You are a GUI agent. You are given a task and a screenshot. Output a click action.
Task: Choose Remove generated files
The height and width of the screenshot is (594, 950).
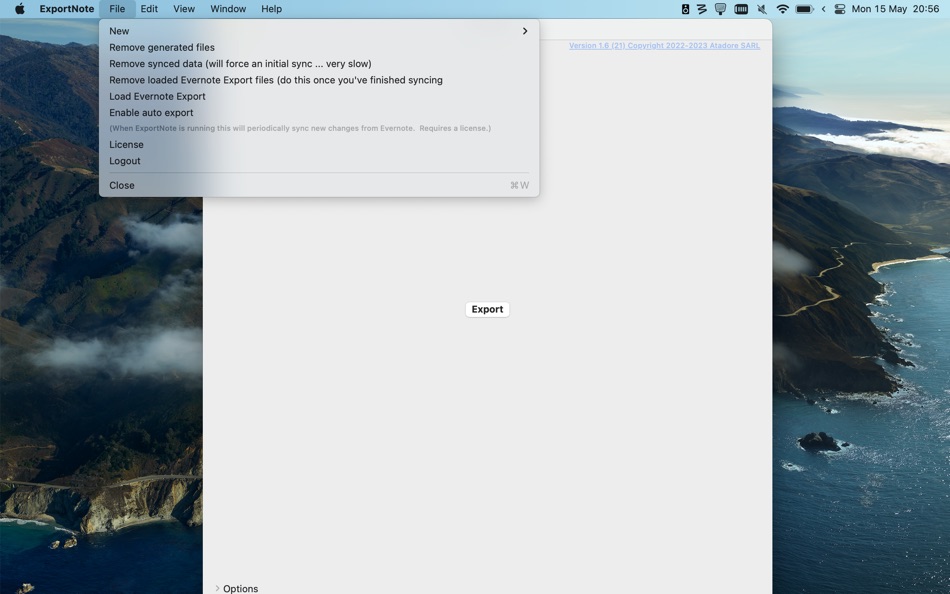pos(319,47)
